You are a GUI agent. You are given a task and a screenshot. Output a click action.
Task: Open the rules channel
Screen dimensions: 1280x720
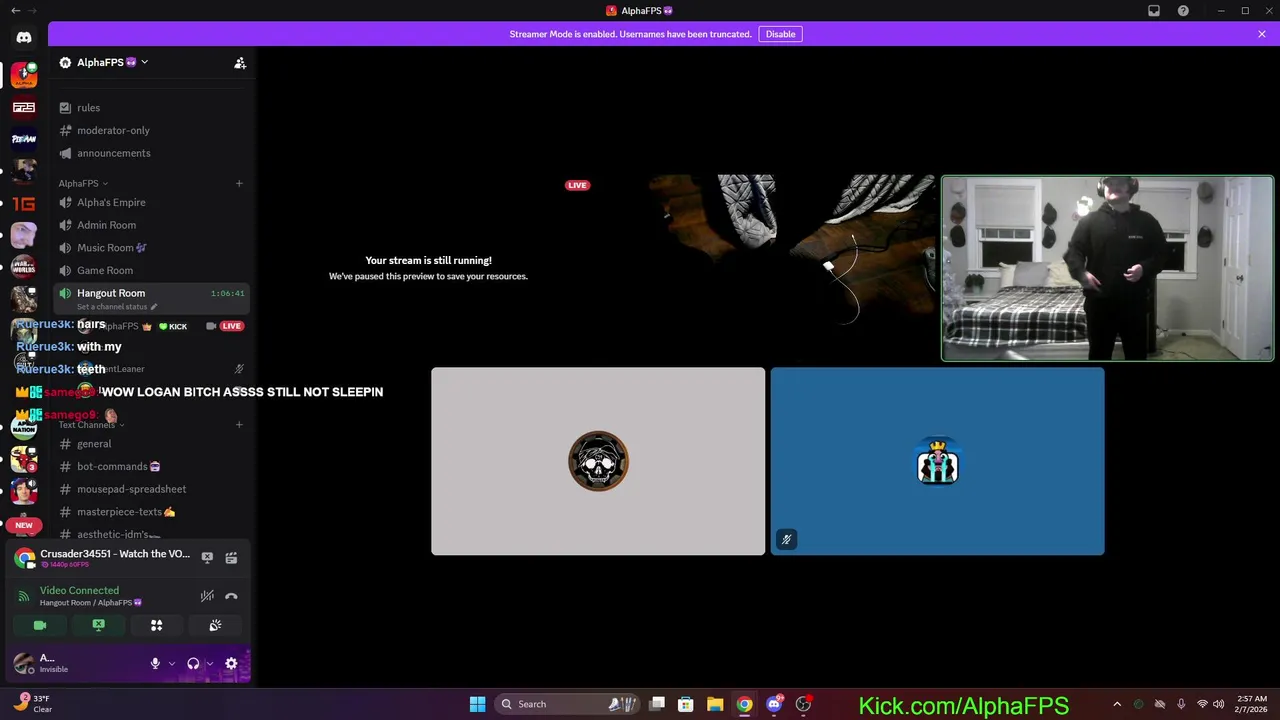pyautogui.click(x=88, y=108)
